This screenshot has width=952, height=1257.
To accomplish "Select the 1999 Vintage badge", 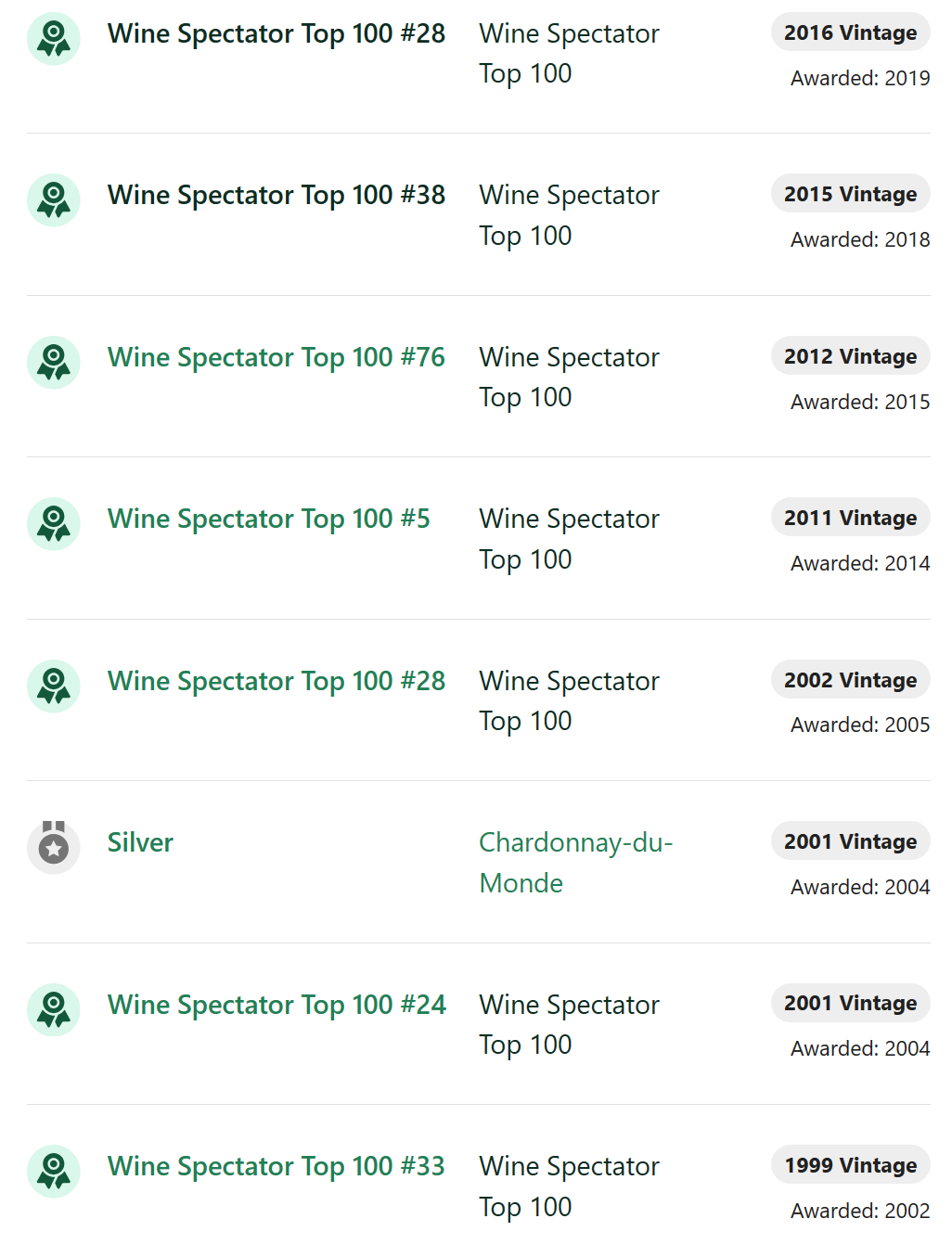I will tap(851, 1165).
